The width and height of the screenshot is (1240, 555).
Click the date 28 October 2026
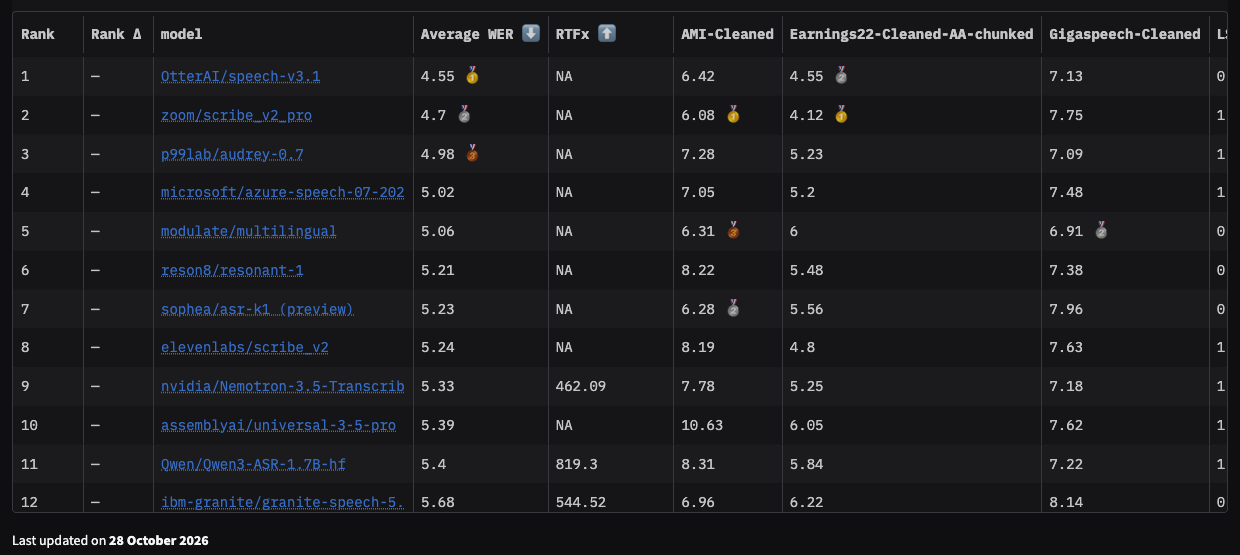pos(159,540)
